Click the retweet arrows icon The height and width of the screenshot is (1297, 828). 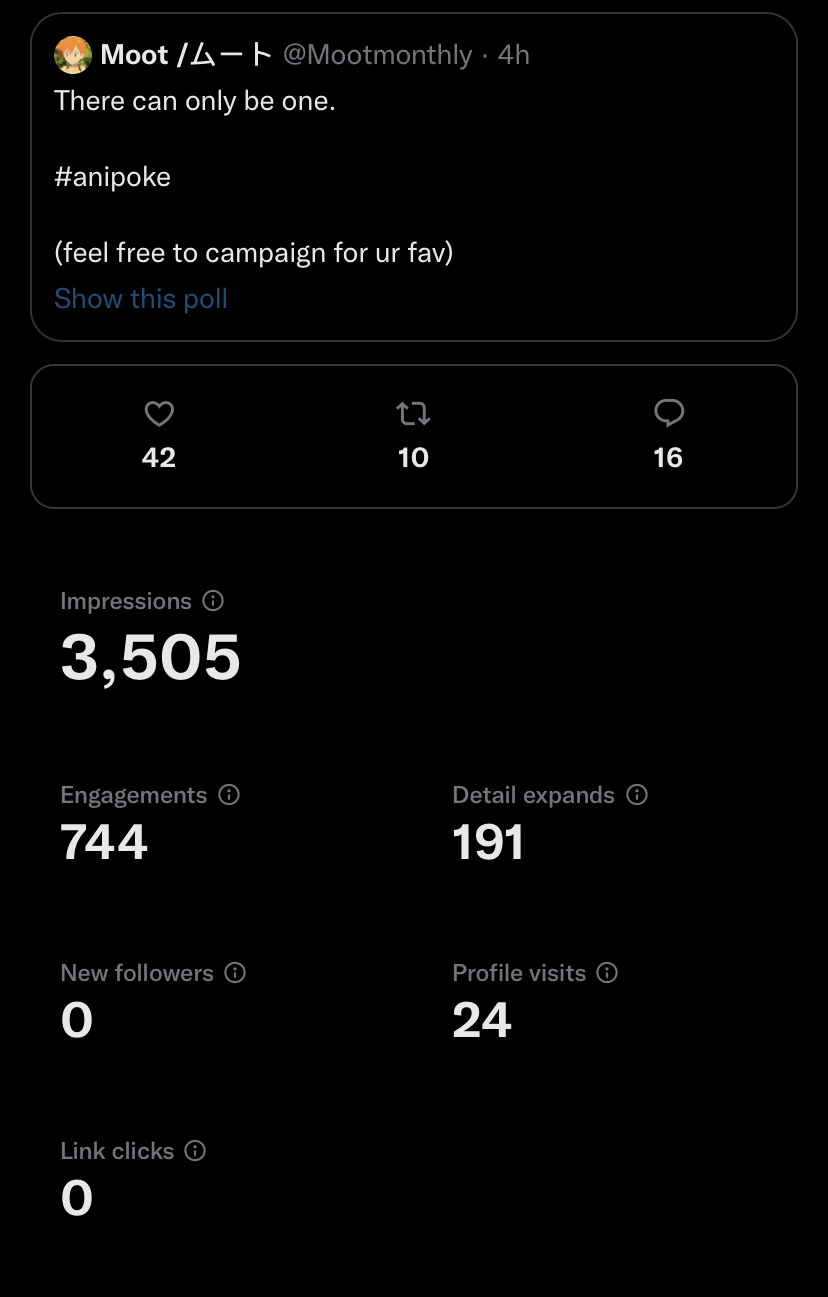point(413,413)
